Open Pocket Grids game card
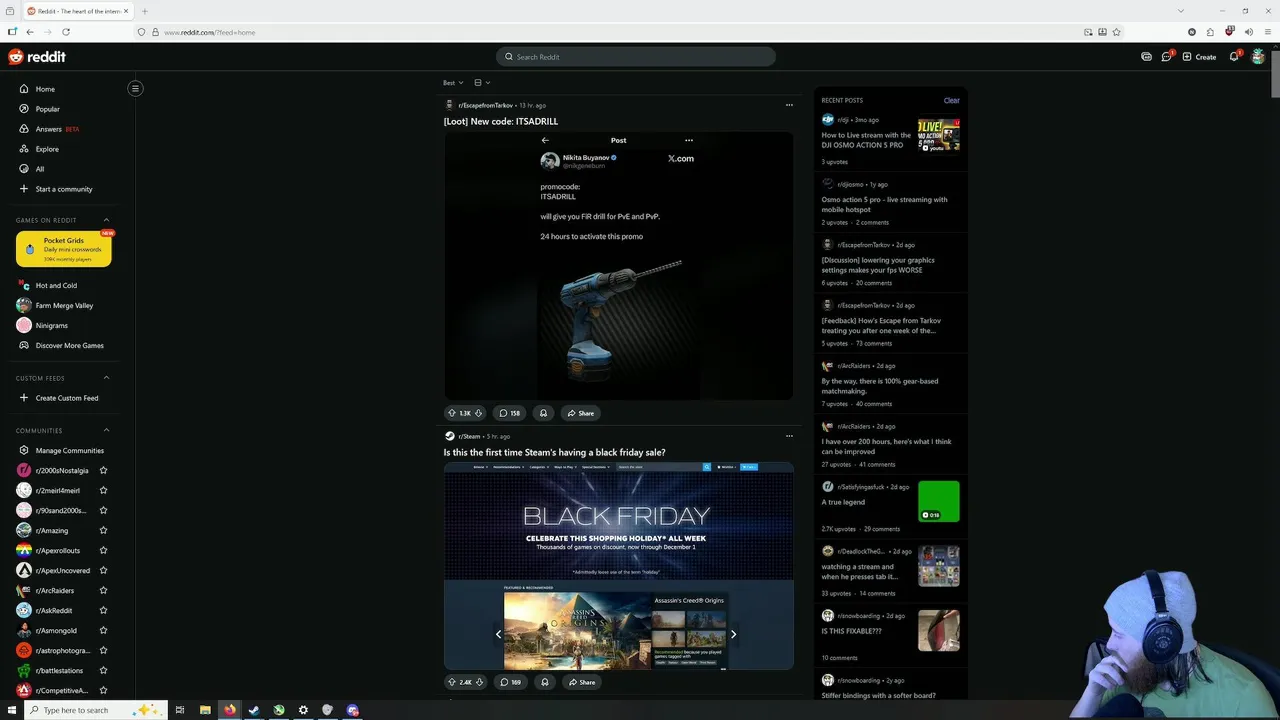The image size is (1280, 720). click(64, 249)
